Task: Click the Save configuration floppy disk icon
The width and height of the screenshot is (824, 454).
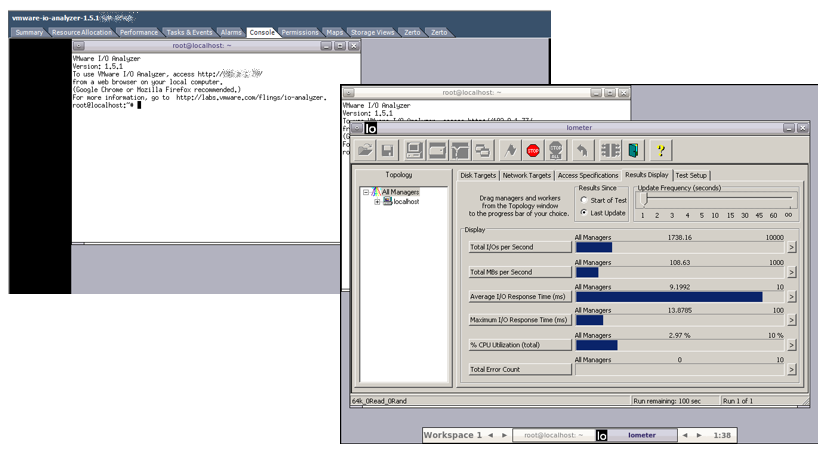Action: point(387,151)
